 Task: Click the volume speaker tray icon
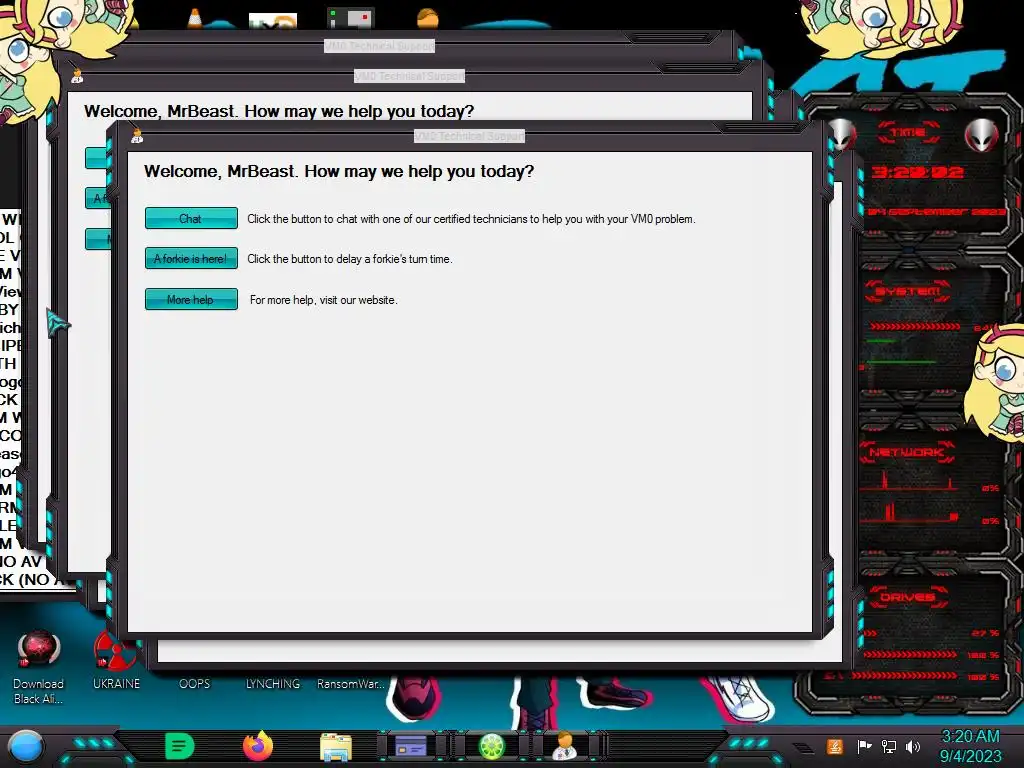(913, 746)
